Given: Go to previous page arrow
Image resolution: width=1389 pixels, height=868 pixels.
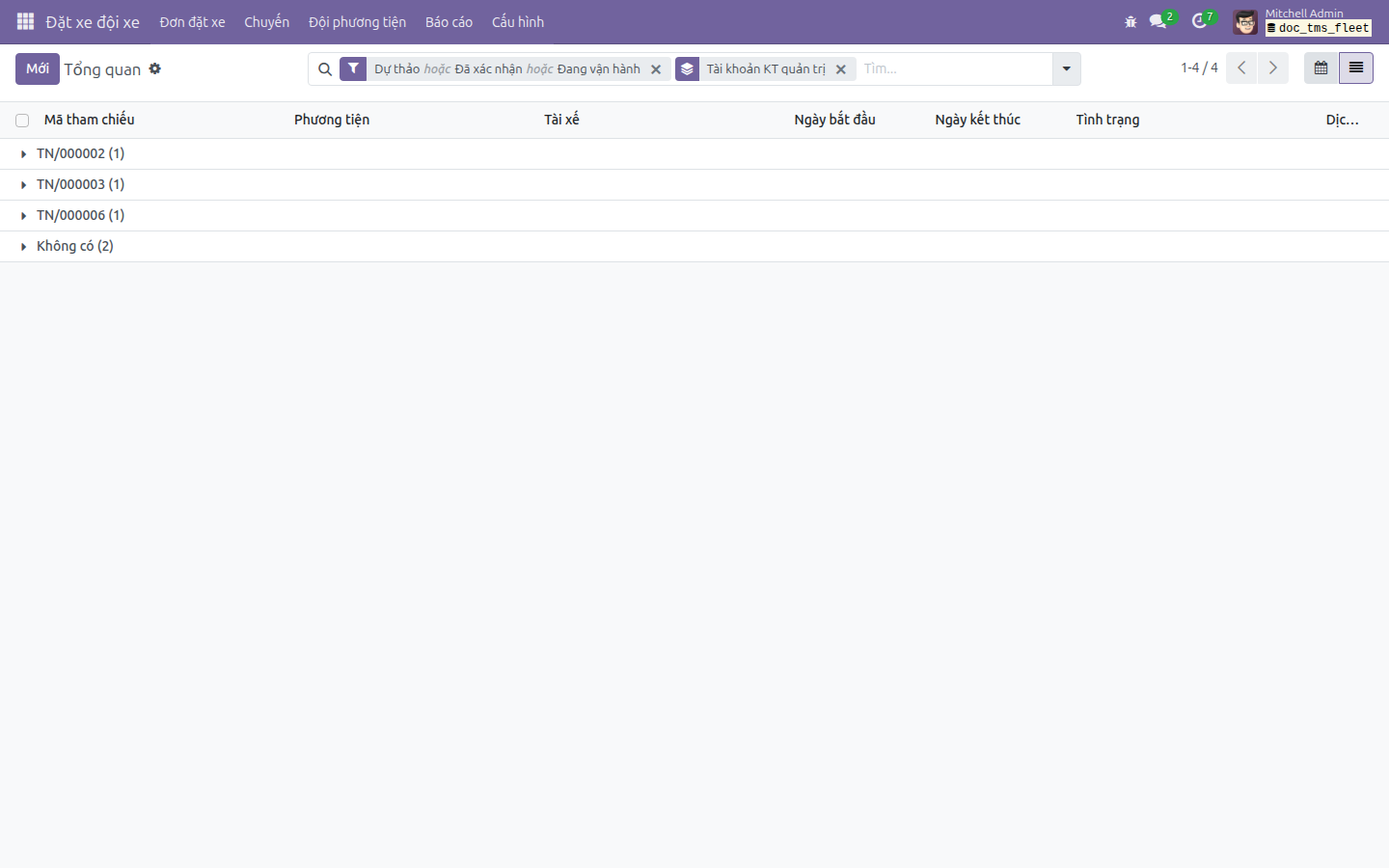Looking at the screenshot, I should [1241, 68].
